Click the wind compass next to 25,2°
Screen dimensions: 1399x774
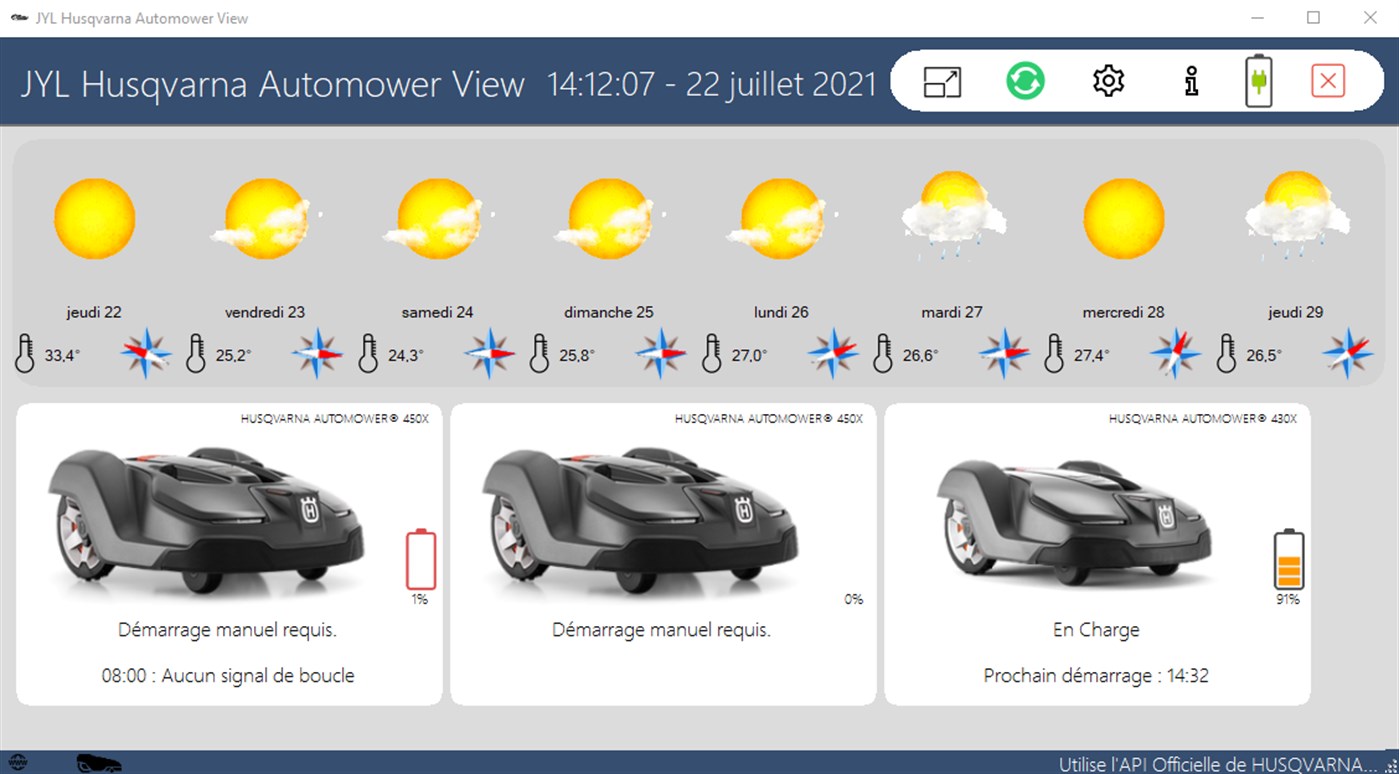[318, 353]
